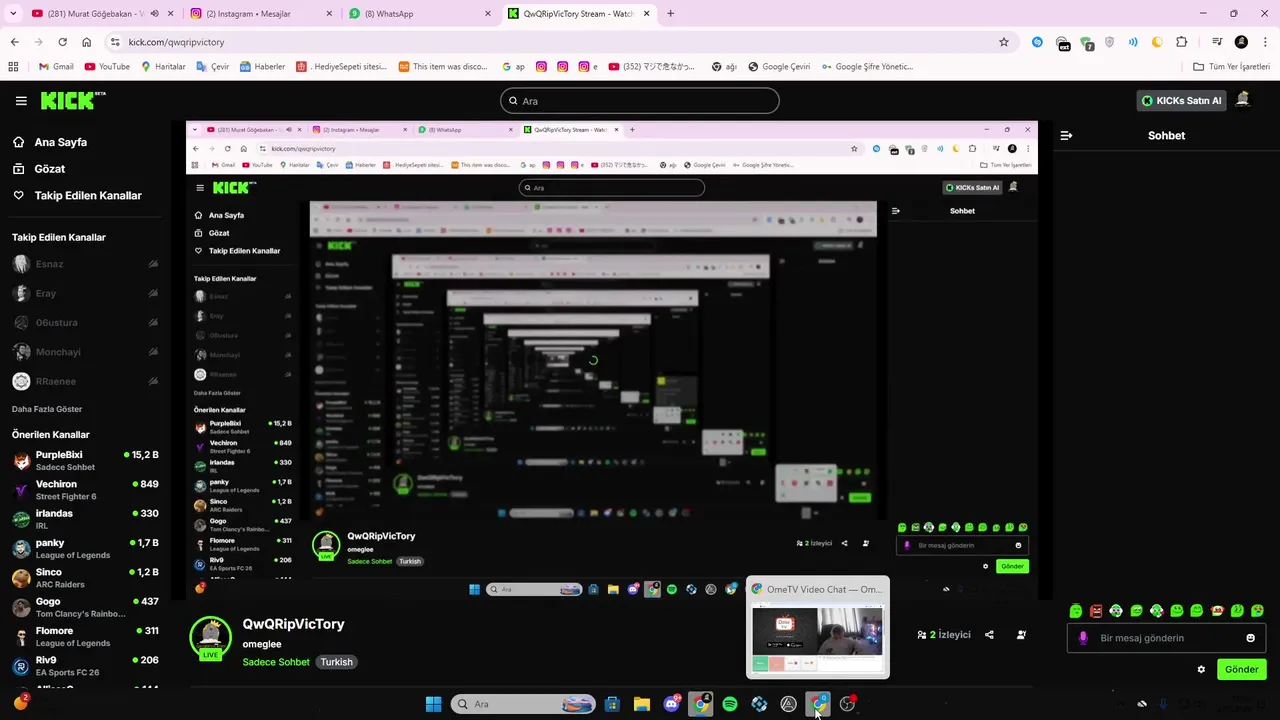Open Google Çeviri bookmark
The width and height of the screenshot is (1280, 720).
(778, 66)
